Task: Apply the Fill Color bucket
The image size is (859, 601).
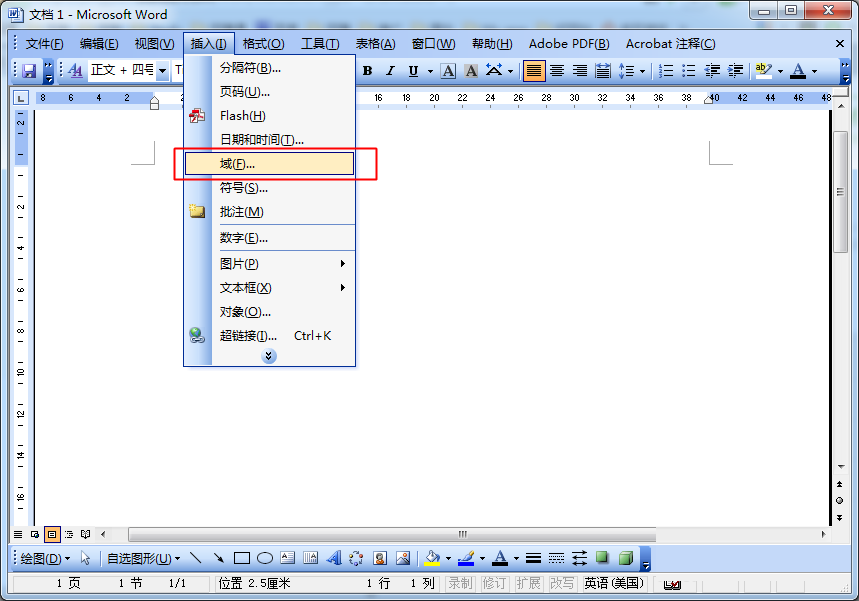Action: coord(432,558)
